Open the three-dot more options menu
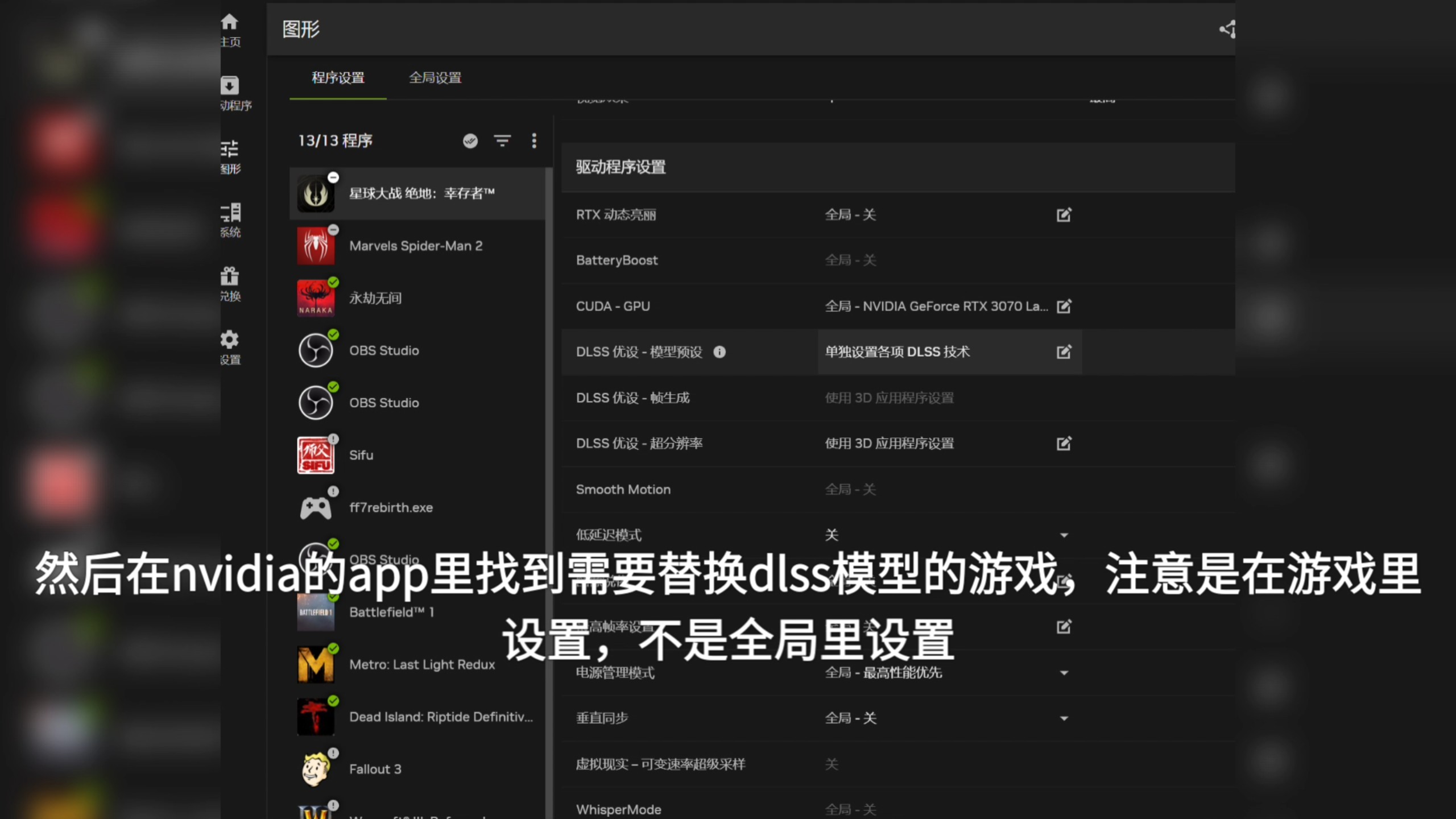Image resolution: width=1456 pixels, height=819 pixels. pos(534,140)
